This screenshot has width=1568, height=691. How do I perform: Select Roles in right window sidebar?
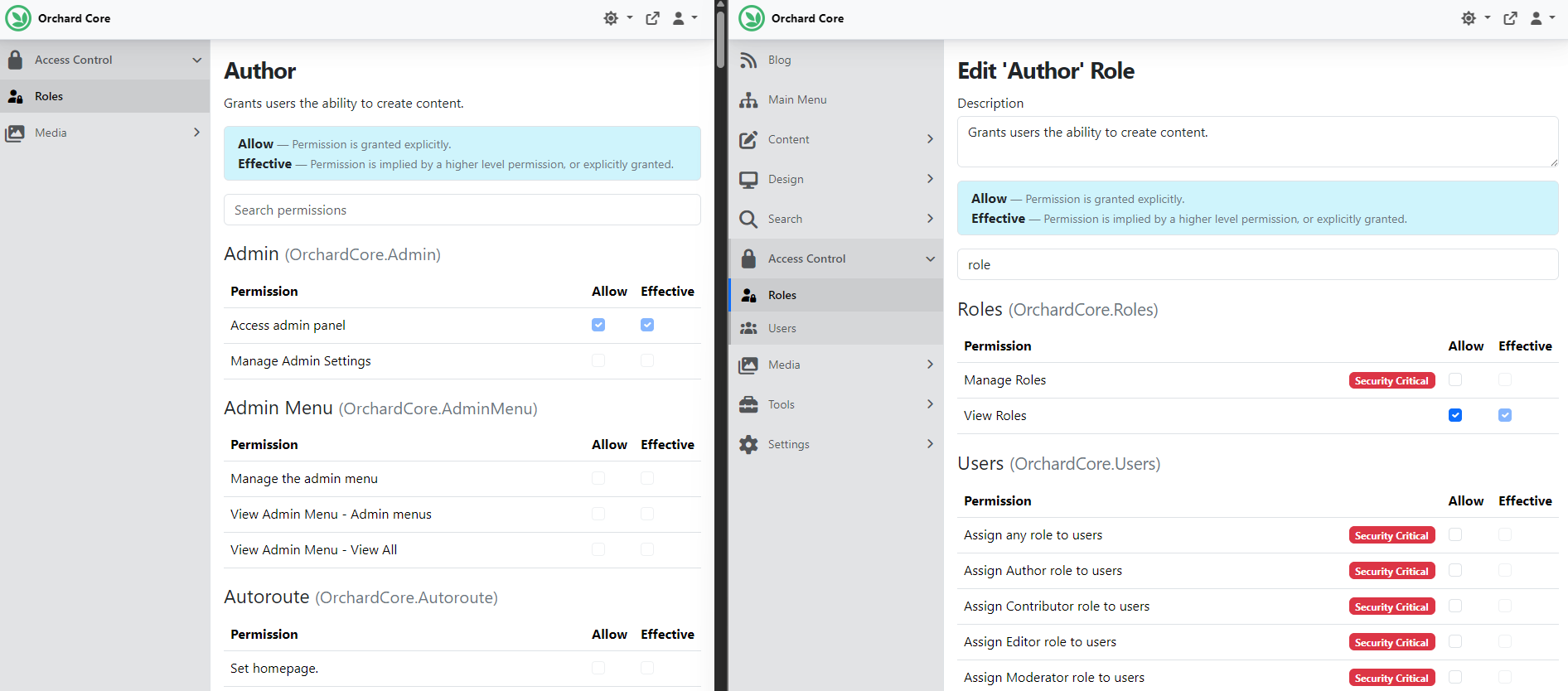836,295
